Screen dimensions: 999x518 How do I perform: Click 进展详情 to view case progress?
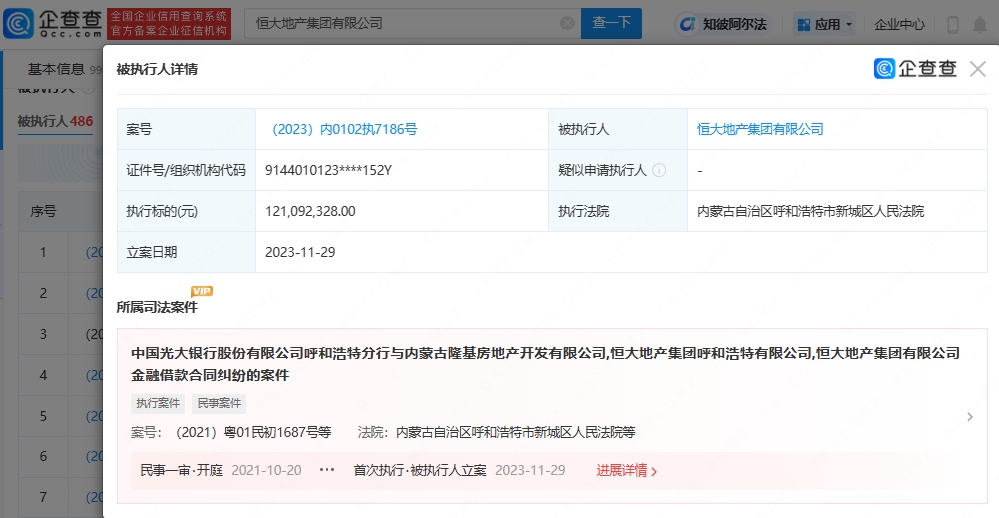coord(626,470)
